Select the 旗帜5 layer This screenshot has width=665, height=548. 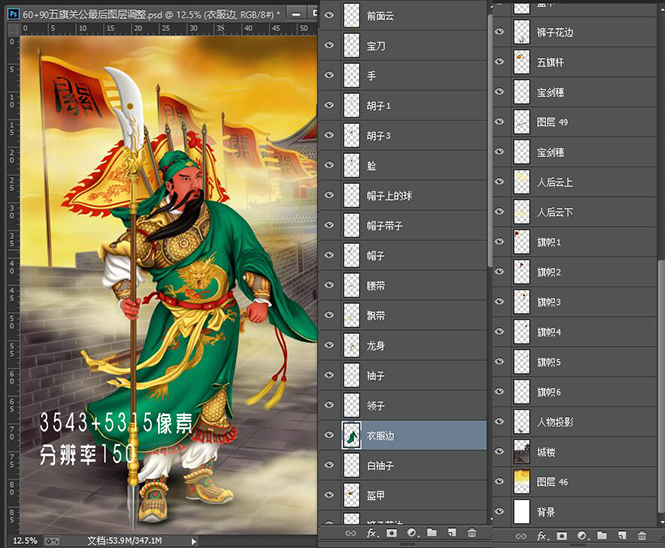coord(575,362)
